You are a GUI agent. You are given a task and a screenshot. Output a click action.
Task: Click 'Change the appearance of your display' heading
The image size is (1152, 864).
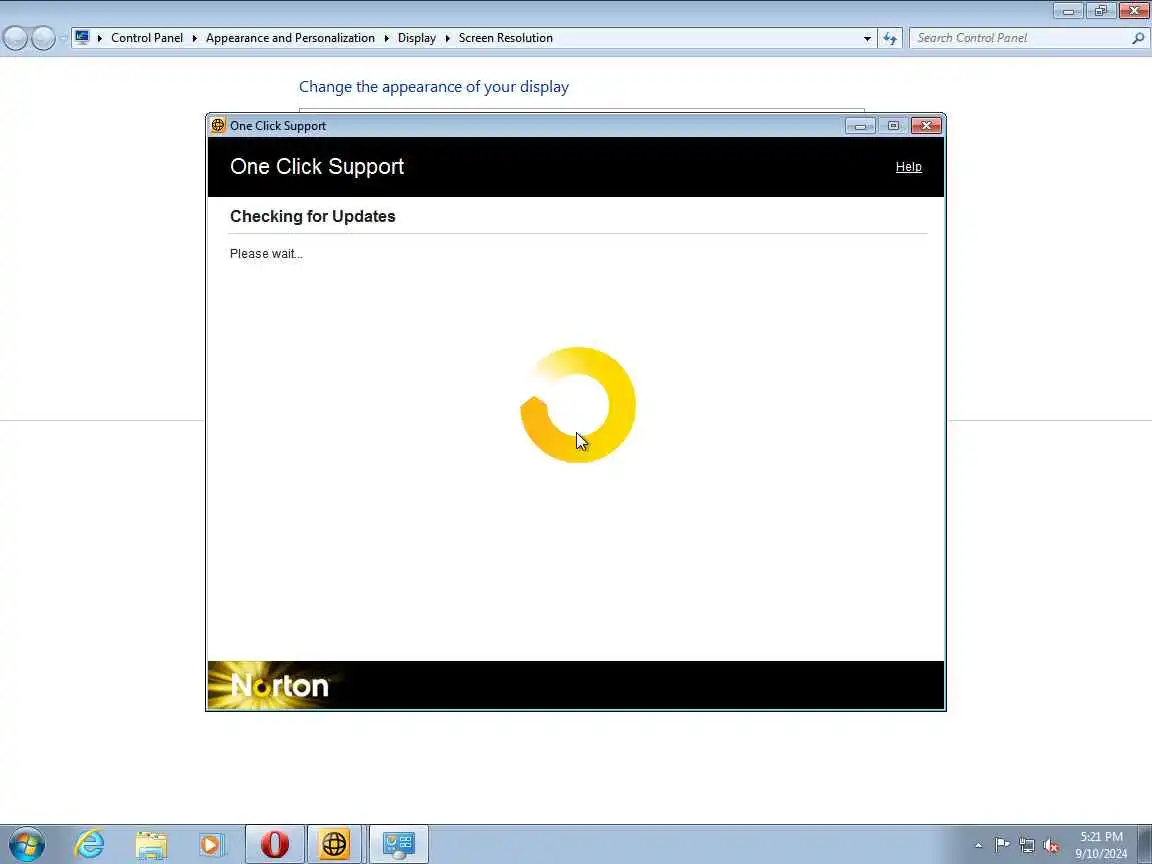pyautogui.click(x=433, y=87)
